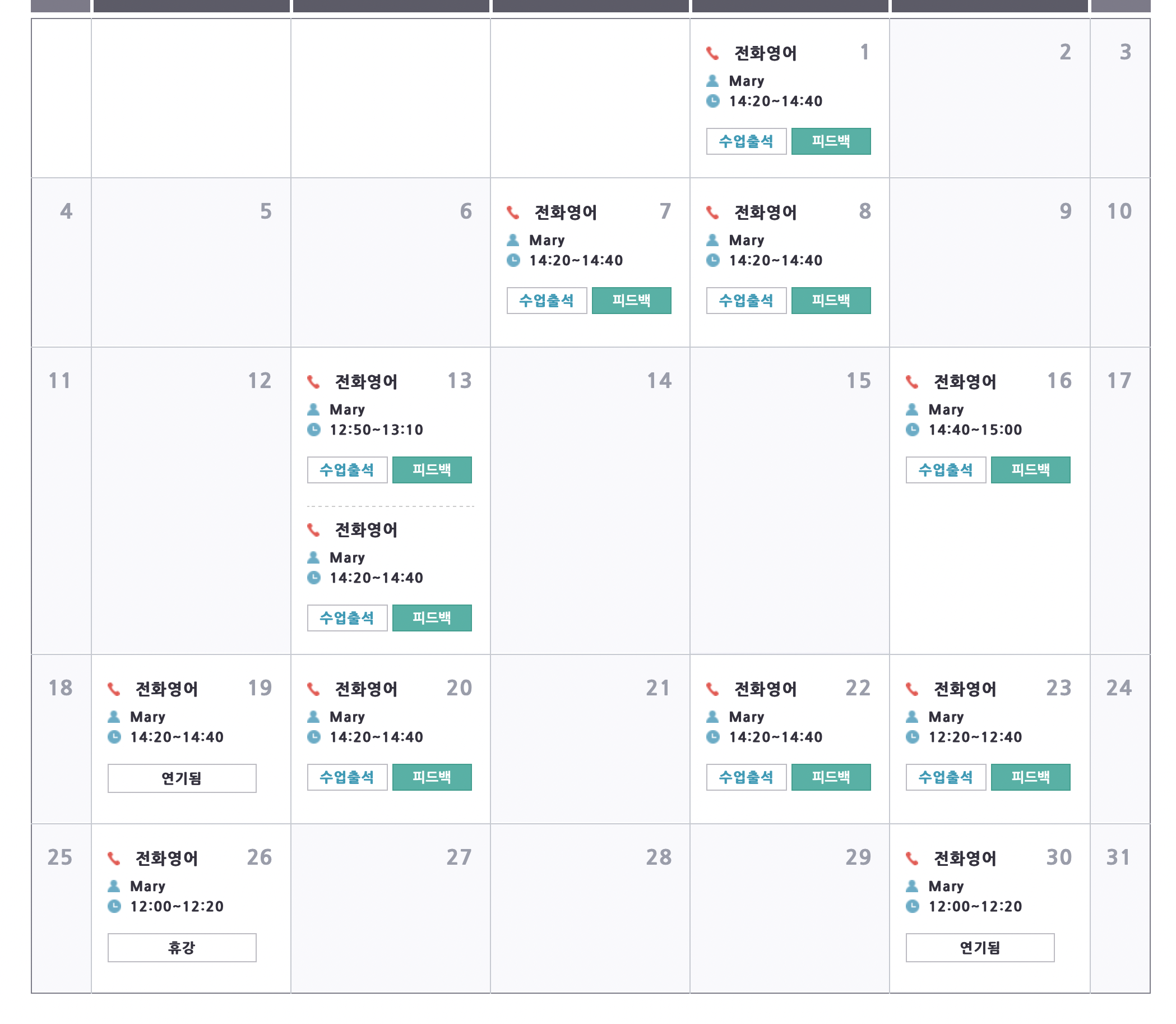
Task: Click the teacher person icon on day 19
Action: [x=114, y=716]
